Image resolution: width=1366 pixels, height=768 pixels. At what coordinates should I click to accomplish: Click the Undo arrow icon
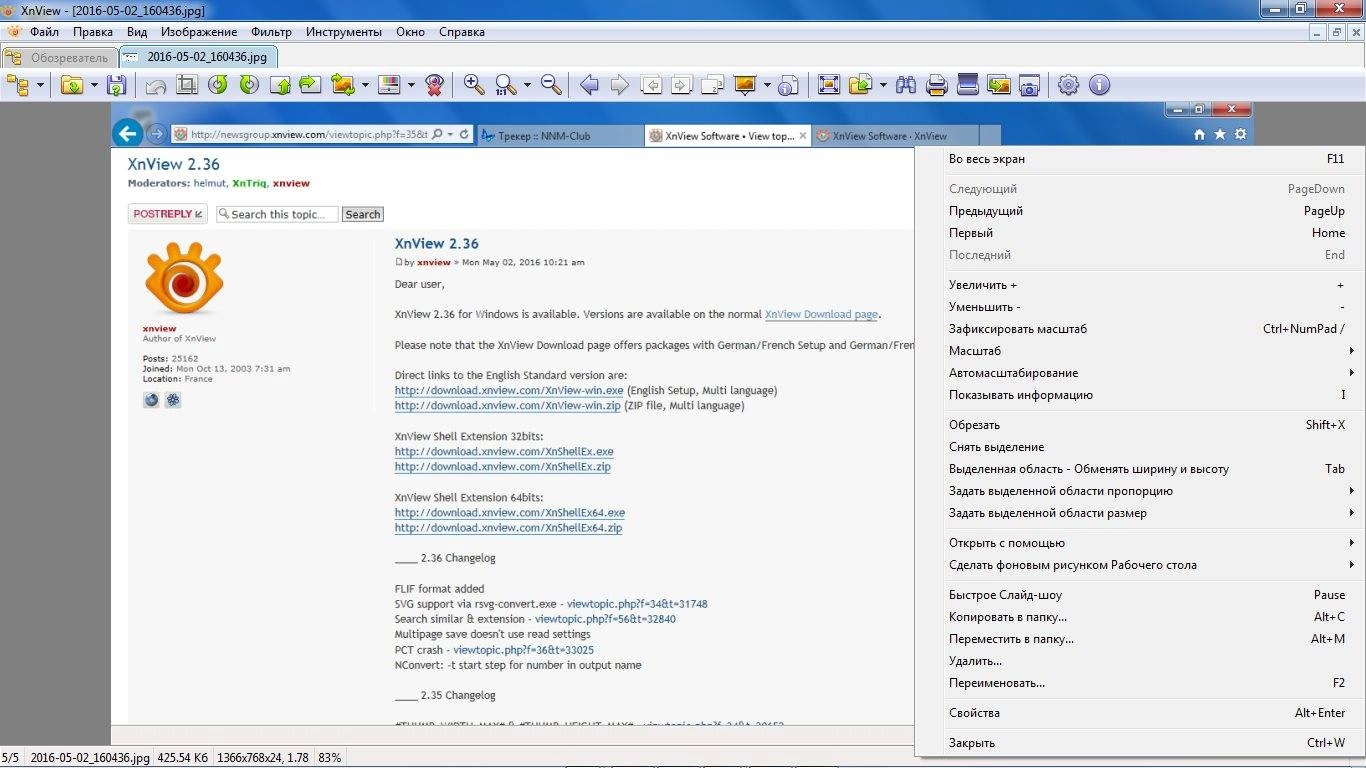156,86
